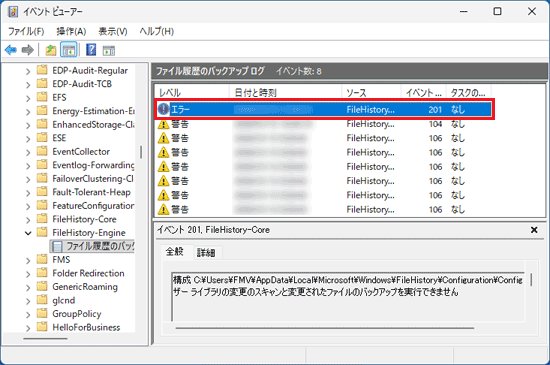Sort by the イベント ID column header
Image resolution: width=550 pixels, height=365 pixels.
[423, 93]
